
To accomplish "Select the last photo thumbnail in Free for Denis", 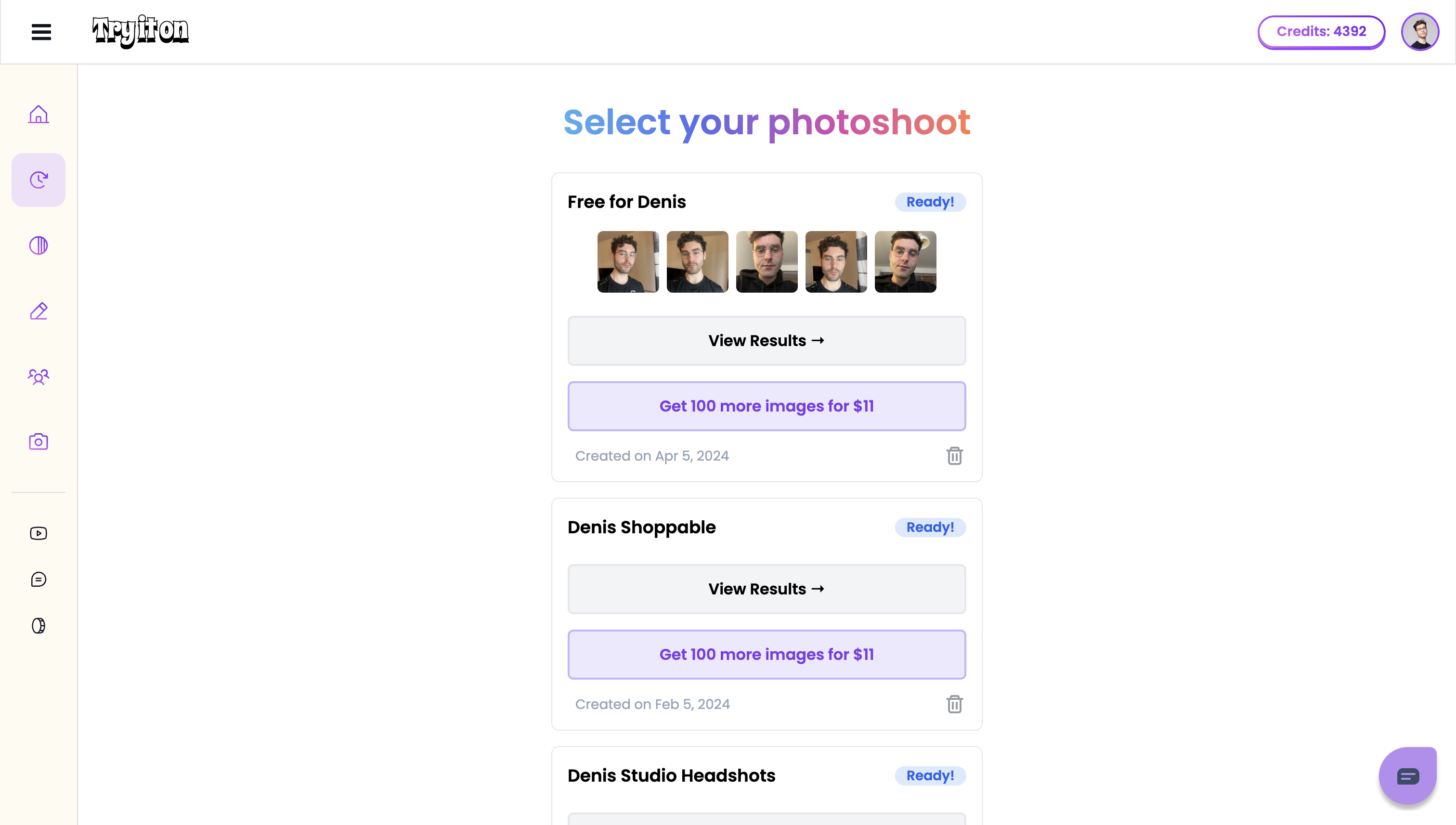I will pyautogui.click(x=905, y=262).
